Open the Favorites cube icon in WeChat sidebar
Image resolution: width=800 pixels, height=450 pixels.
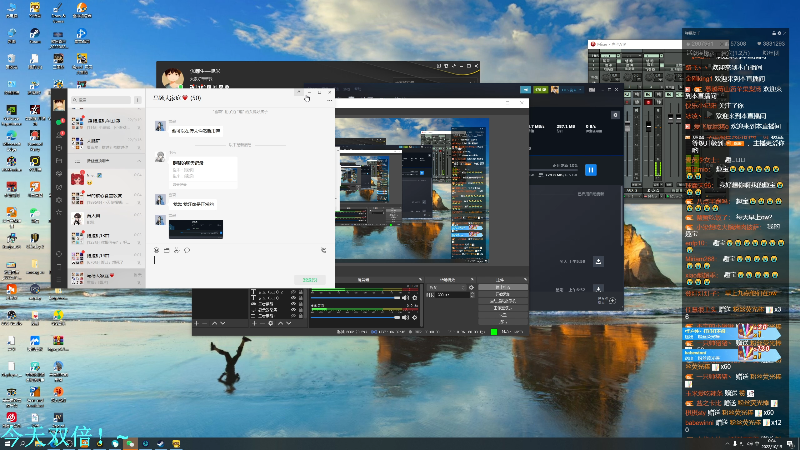pos(59,148)
